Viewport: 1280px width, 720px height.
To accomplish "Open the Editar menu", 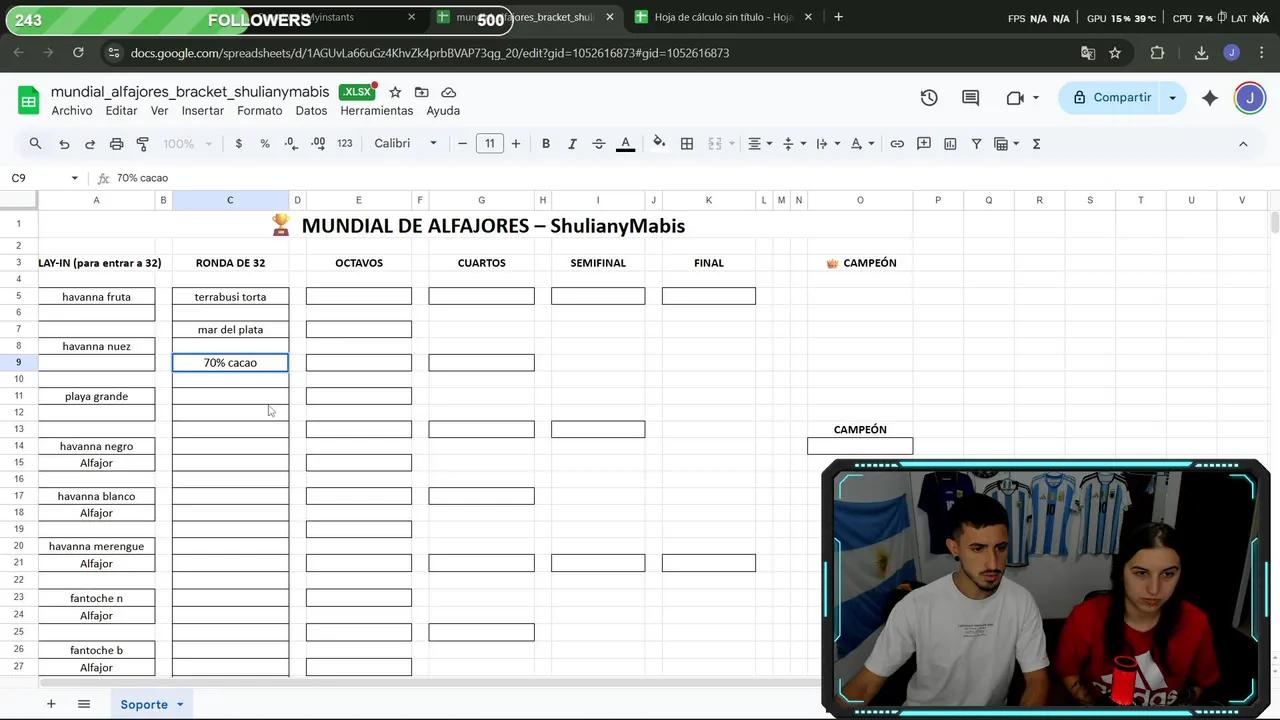I will (x=121, y=111).
